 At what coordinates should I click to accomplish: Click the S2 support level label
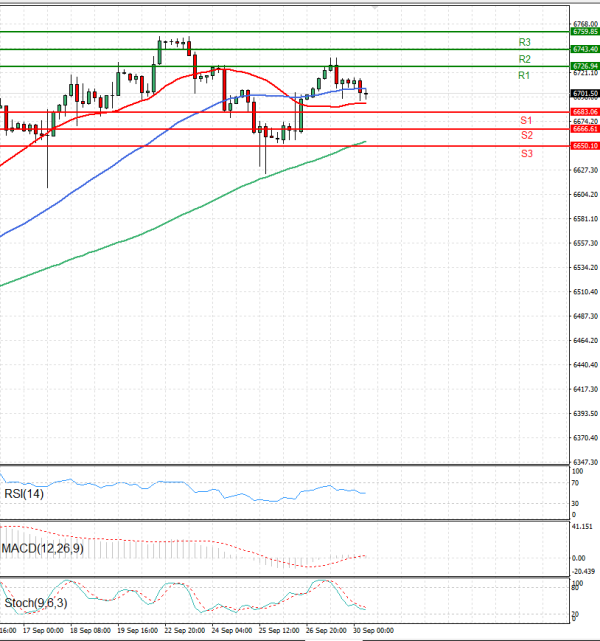(526, 135)
